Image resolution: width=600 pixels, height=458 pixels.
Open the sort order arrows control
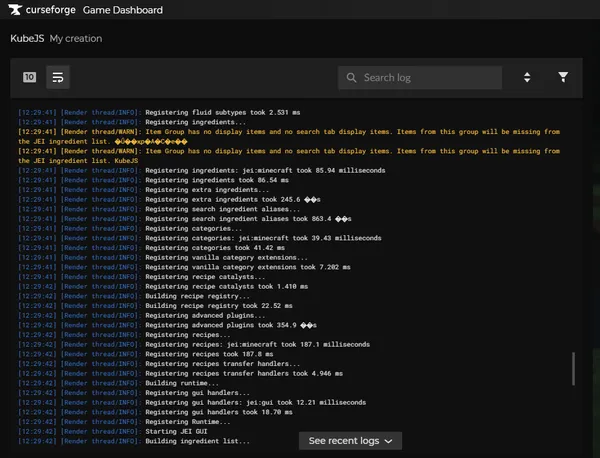coord(527,77)
